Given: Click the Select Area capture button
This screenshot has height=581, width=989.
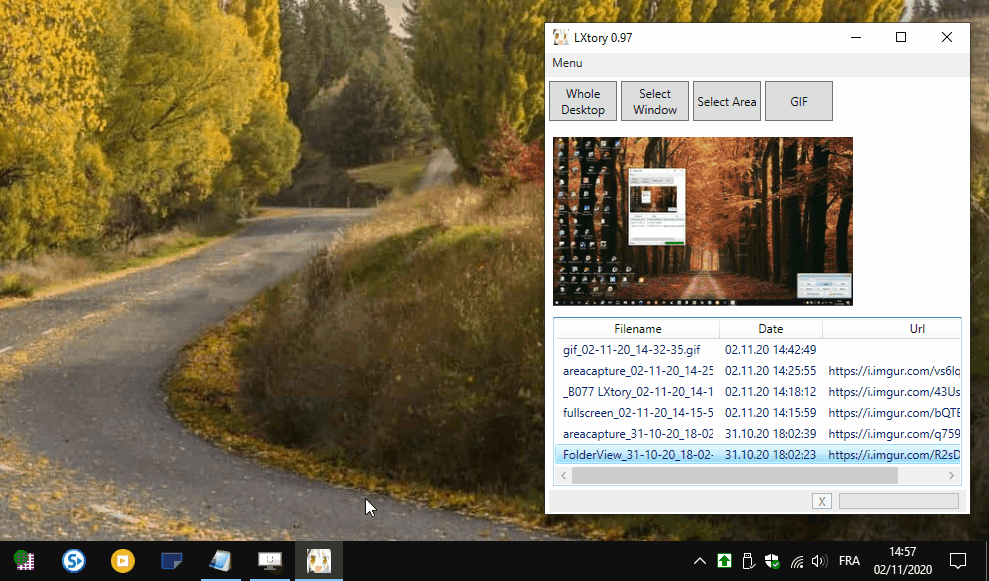Looking at the screenshot, I should tap(727, 101).
